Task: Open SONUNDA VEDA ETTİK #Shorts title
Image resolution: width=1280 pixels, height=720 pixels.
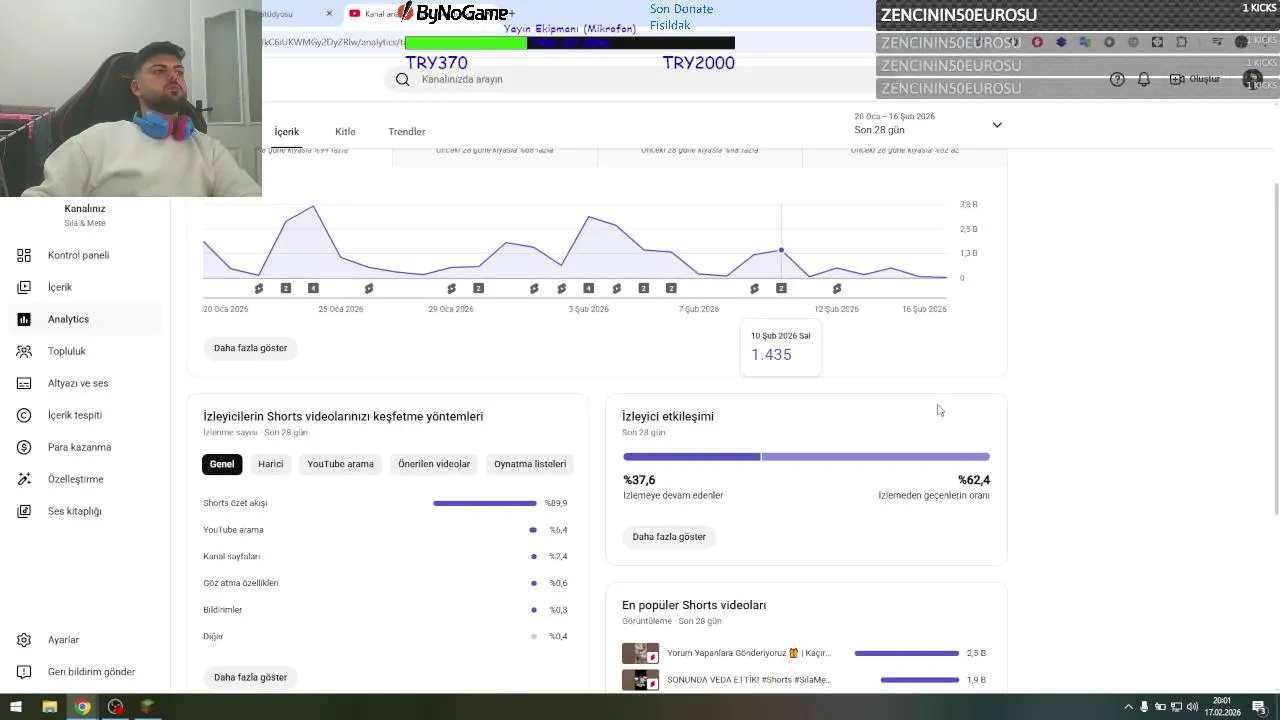Action: point(749,680)
